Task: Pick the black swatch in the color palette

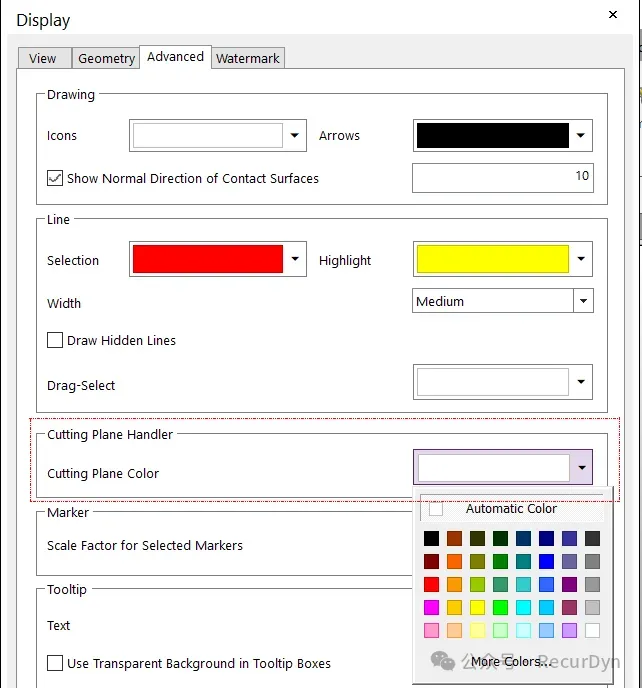Action: [431, 539]
